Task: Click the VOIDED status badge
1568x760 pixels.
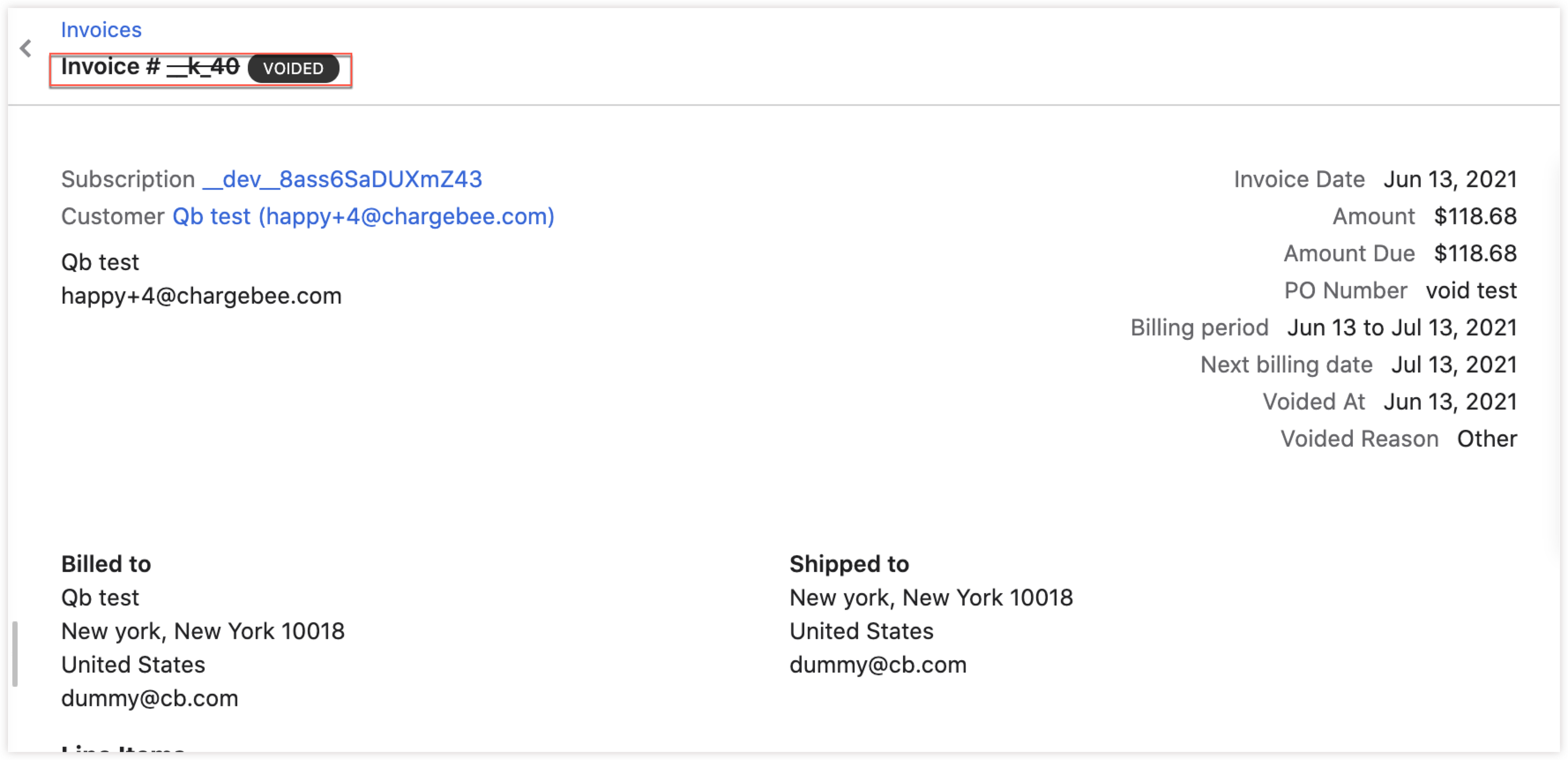Action: tap(293, 68)
